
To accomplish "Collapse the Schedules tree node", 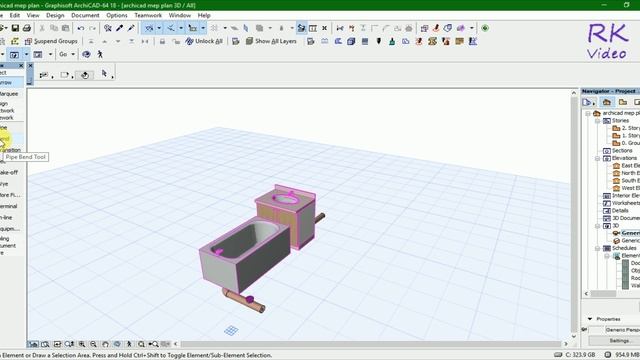I will (x=597, y=248).
